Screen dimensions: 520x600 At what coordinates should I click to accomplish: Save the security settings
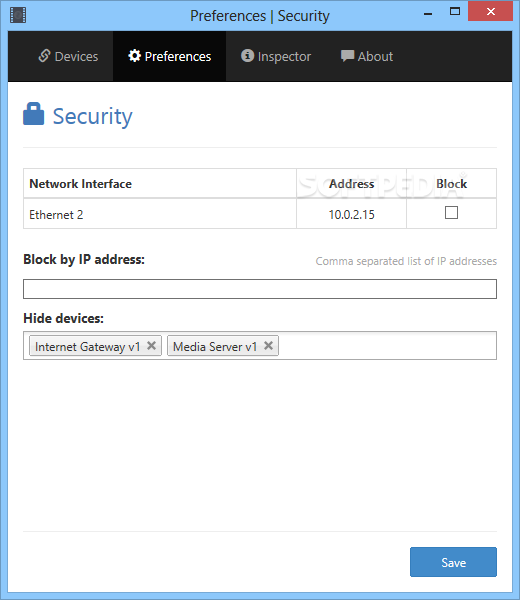pyautogui.click(x=453, y=562)
